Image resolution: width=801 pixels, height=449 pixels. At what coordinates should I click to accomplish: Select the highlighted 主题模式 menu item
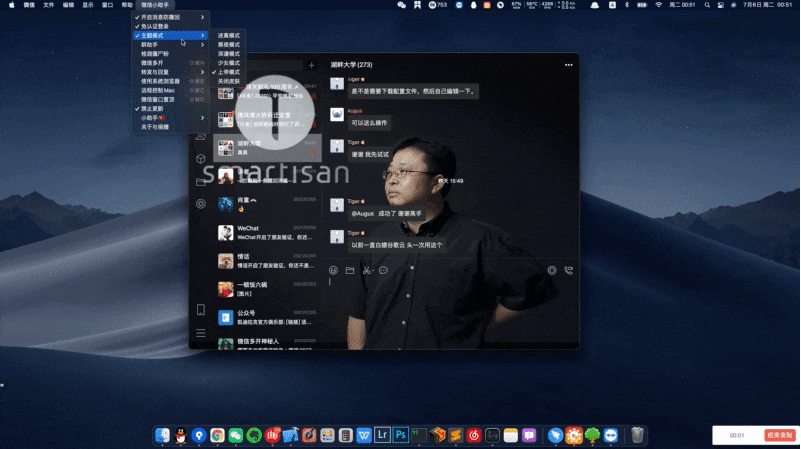point(170,35)
